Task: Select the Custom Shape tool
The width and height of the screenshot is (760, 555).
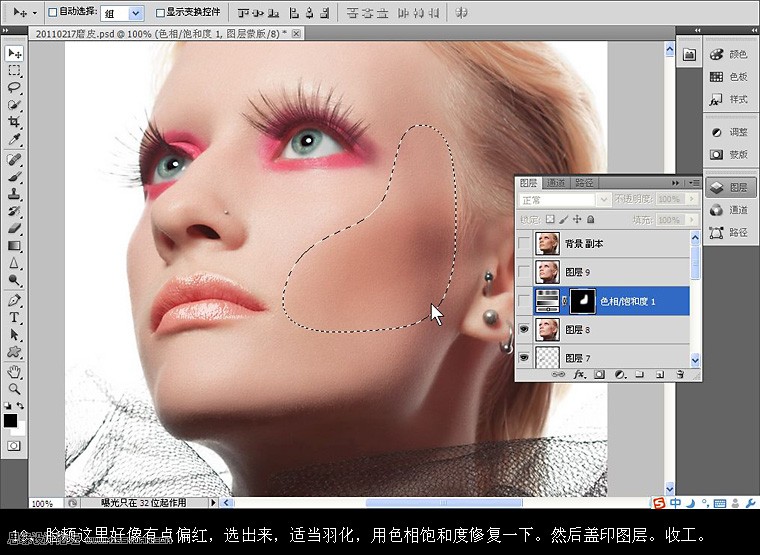Action: click(x=14, y=352)
